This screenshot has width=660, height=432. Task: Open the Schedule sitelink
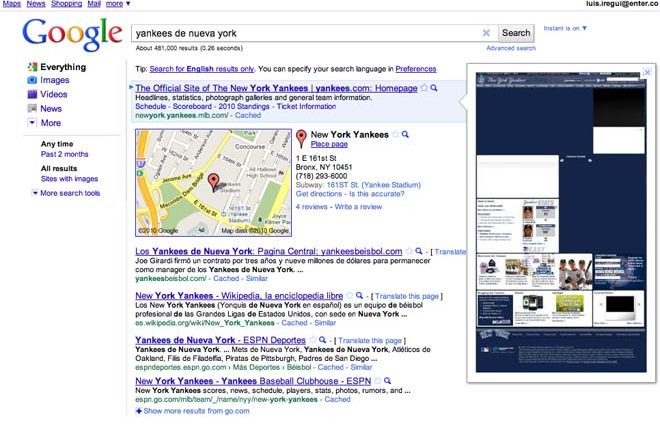[151, 107]
